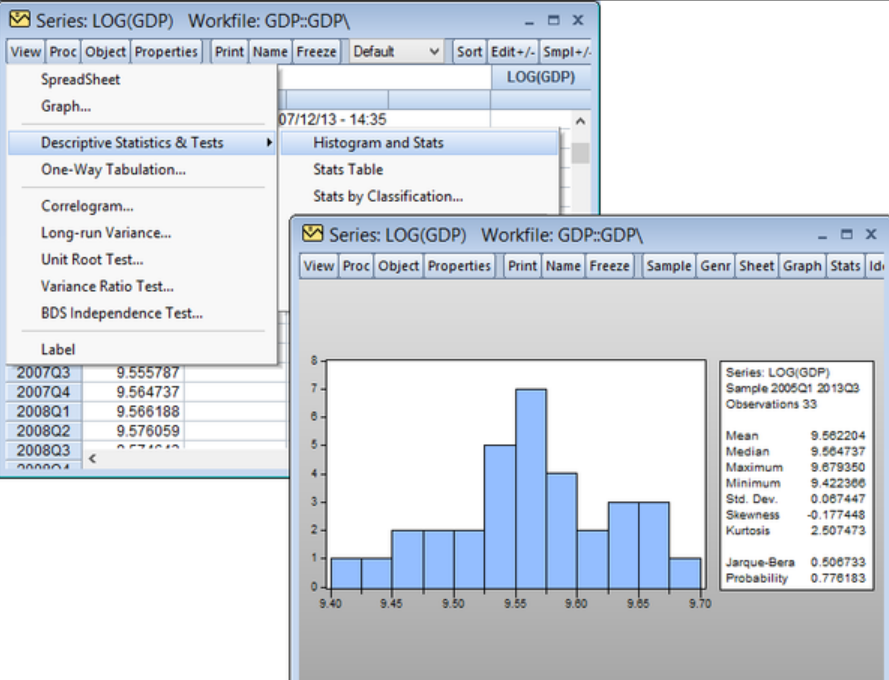The image size is (889, 680).
Task: Choose Histogram and Stats submenu item
Action: [x=420, y=142]
